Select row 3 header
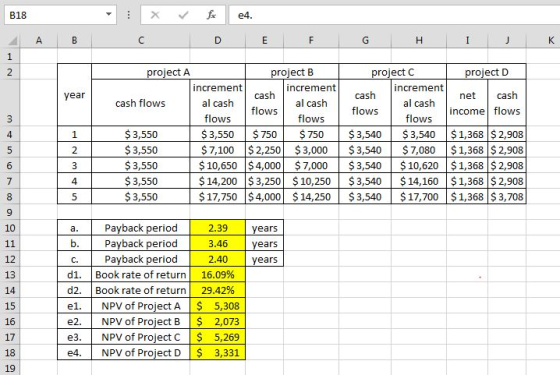560x375 pixels. pos(10,103)
